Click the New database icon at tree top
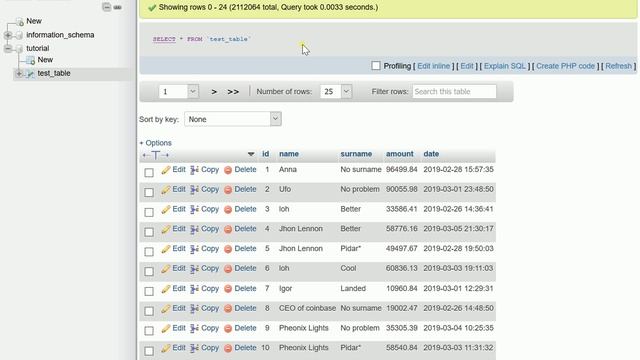Viewport: 640px width, 360px height. pyautogui.click(x=19, y=22)
